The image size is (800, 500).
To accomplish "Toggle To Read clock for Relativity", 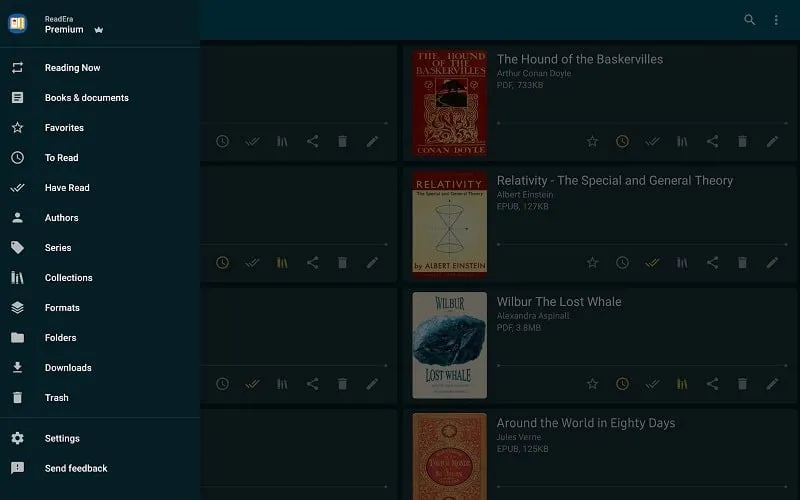I will pyautogui.click(x=622, y=263).
